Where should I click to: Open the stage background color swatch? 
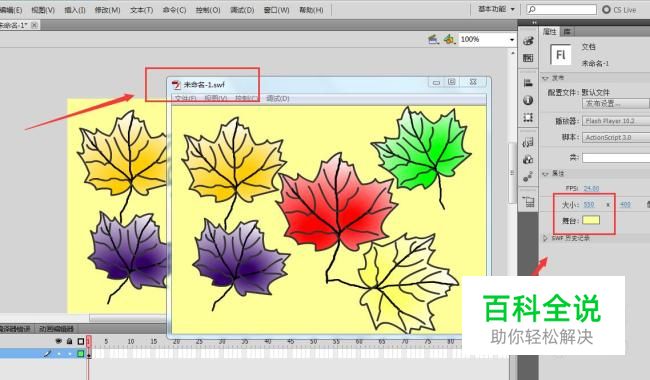point(591,220)
